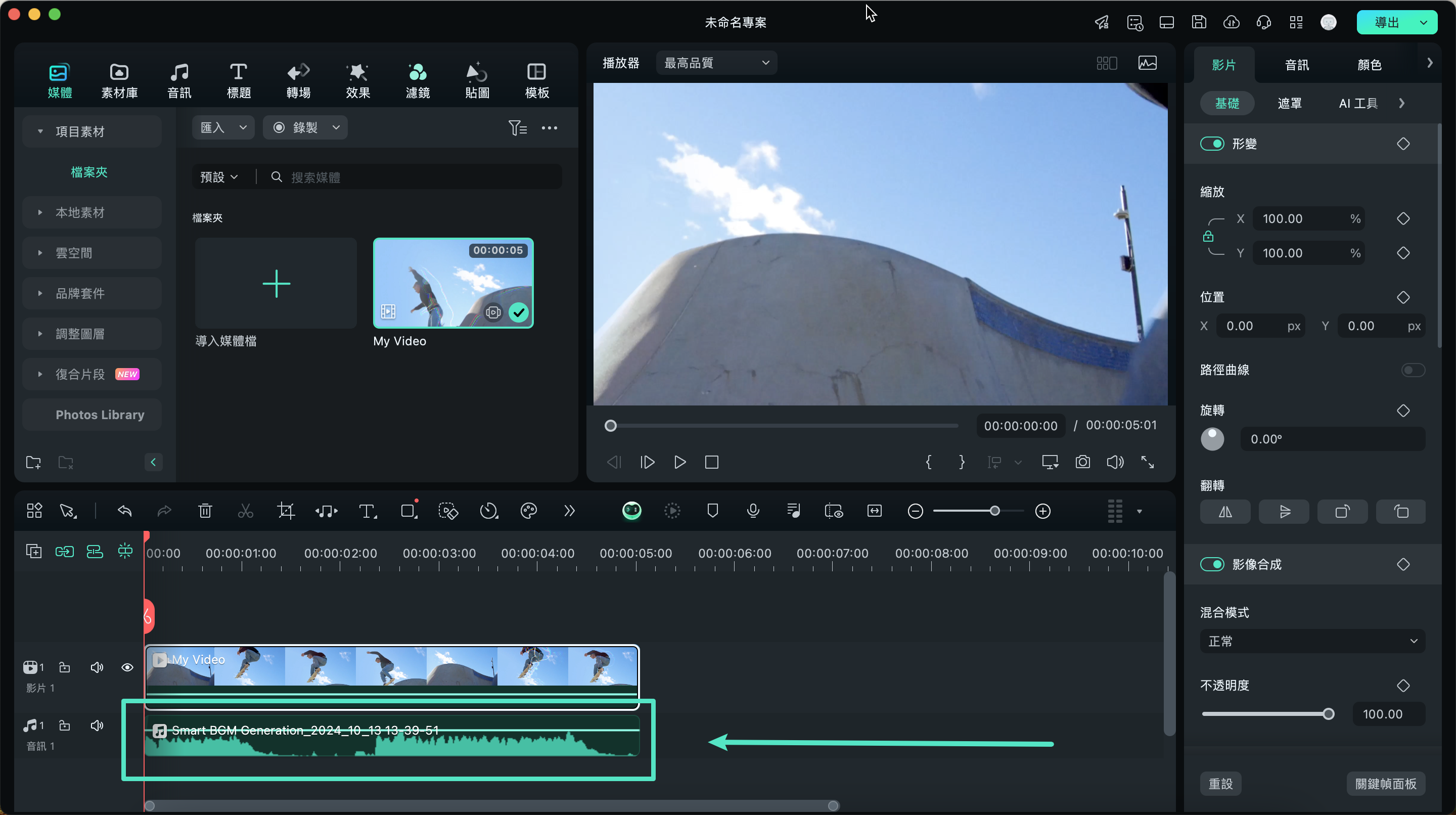Click the new folder icon in media sidebar
Screen dimensions: 1456x815
(33, 462)
